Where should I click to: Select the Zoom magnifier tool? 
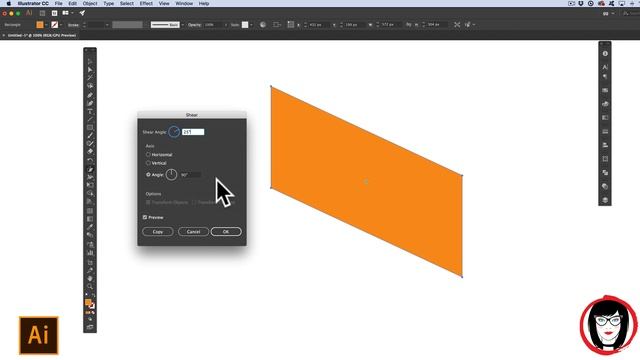[90, 287]
